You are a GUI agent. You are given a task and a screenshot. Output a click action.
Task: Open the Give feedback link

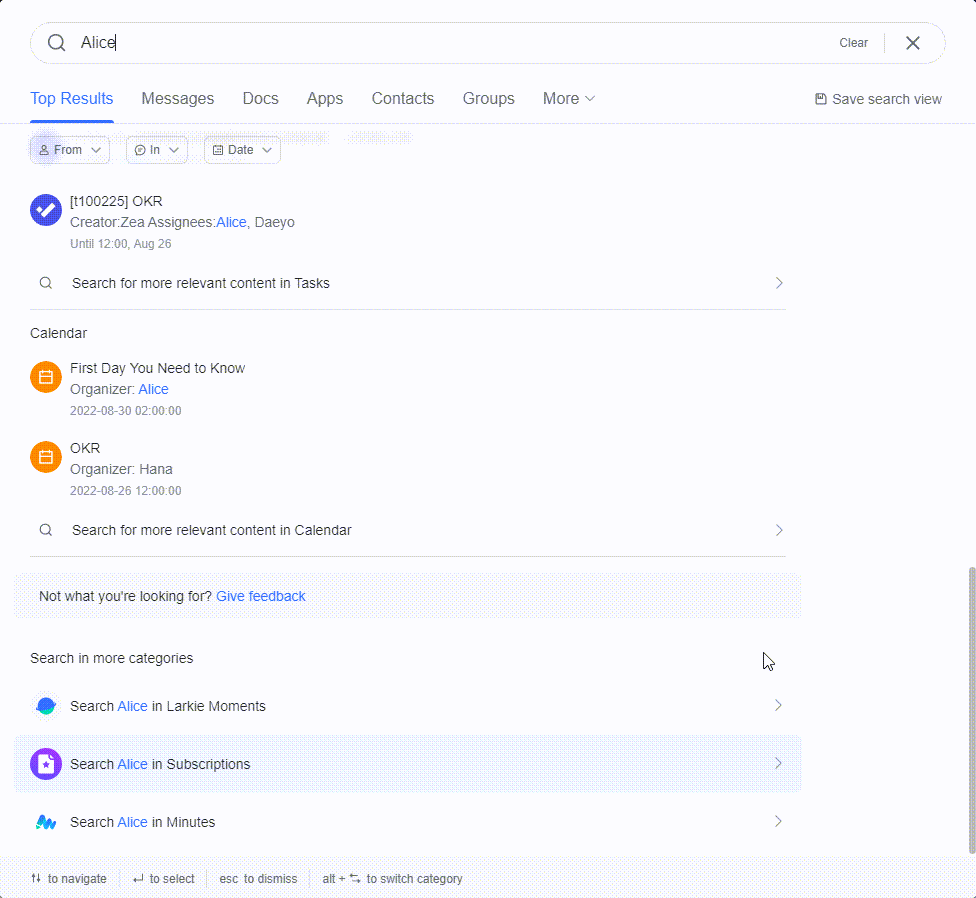click(x=260, y=596)
